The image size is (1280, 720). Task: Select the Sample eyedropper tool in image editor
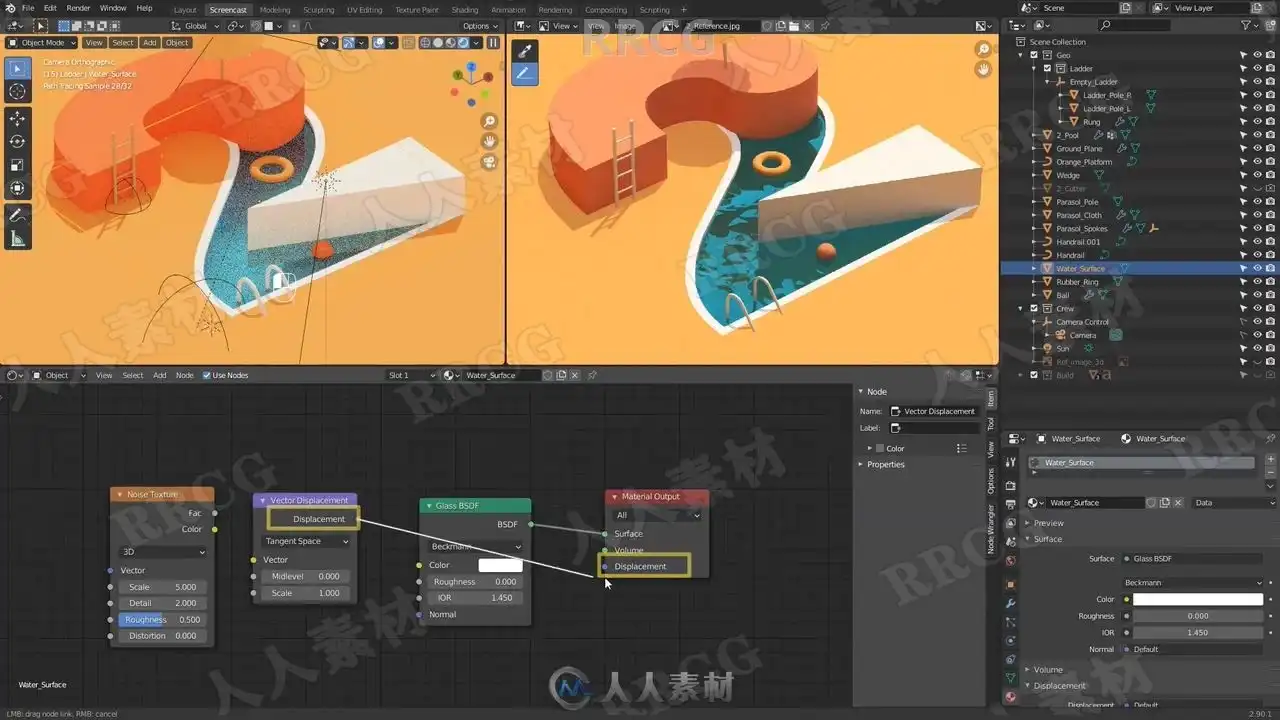[524, 51]
